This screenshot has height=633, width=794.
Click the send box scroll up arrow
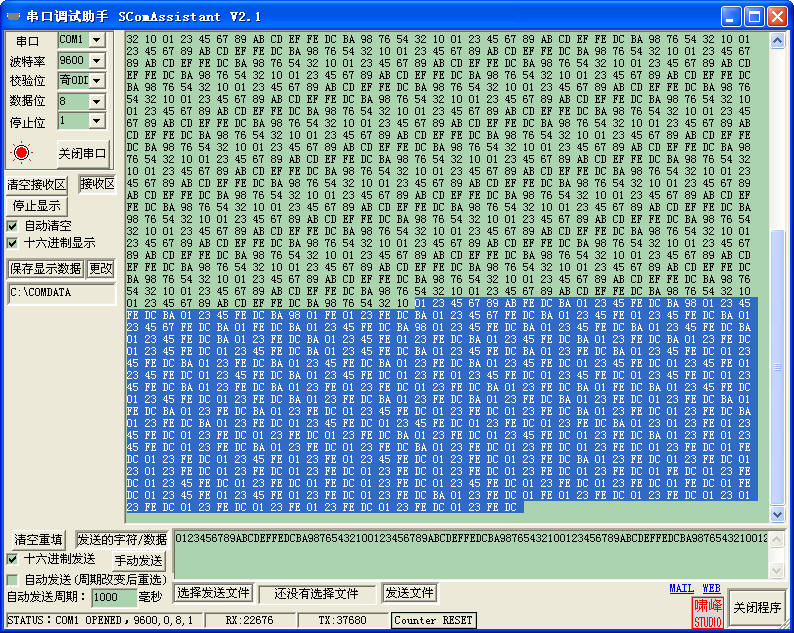coord(777,539)
